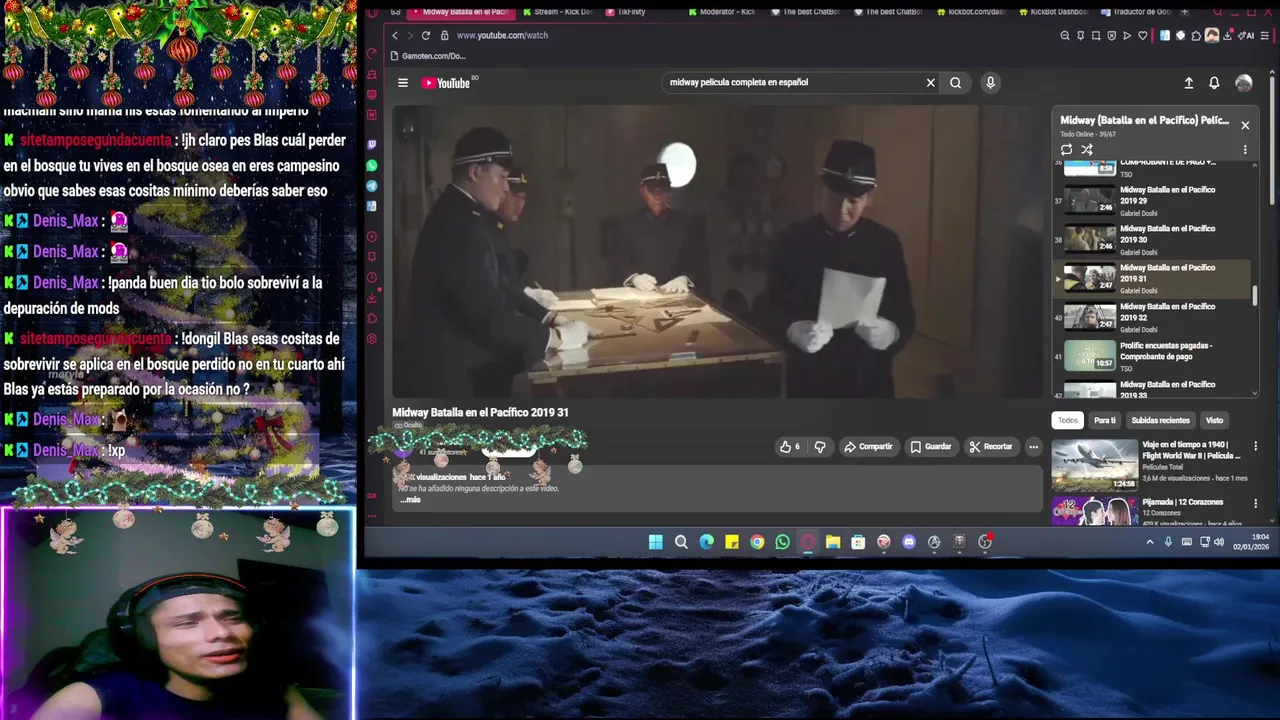This screenshot has height=720, width=1280.
Task: Toggle playlist loop
Action: click(1066, 150)
